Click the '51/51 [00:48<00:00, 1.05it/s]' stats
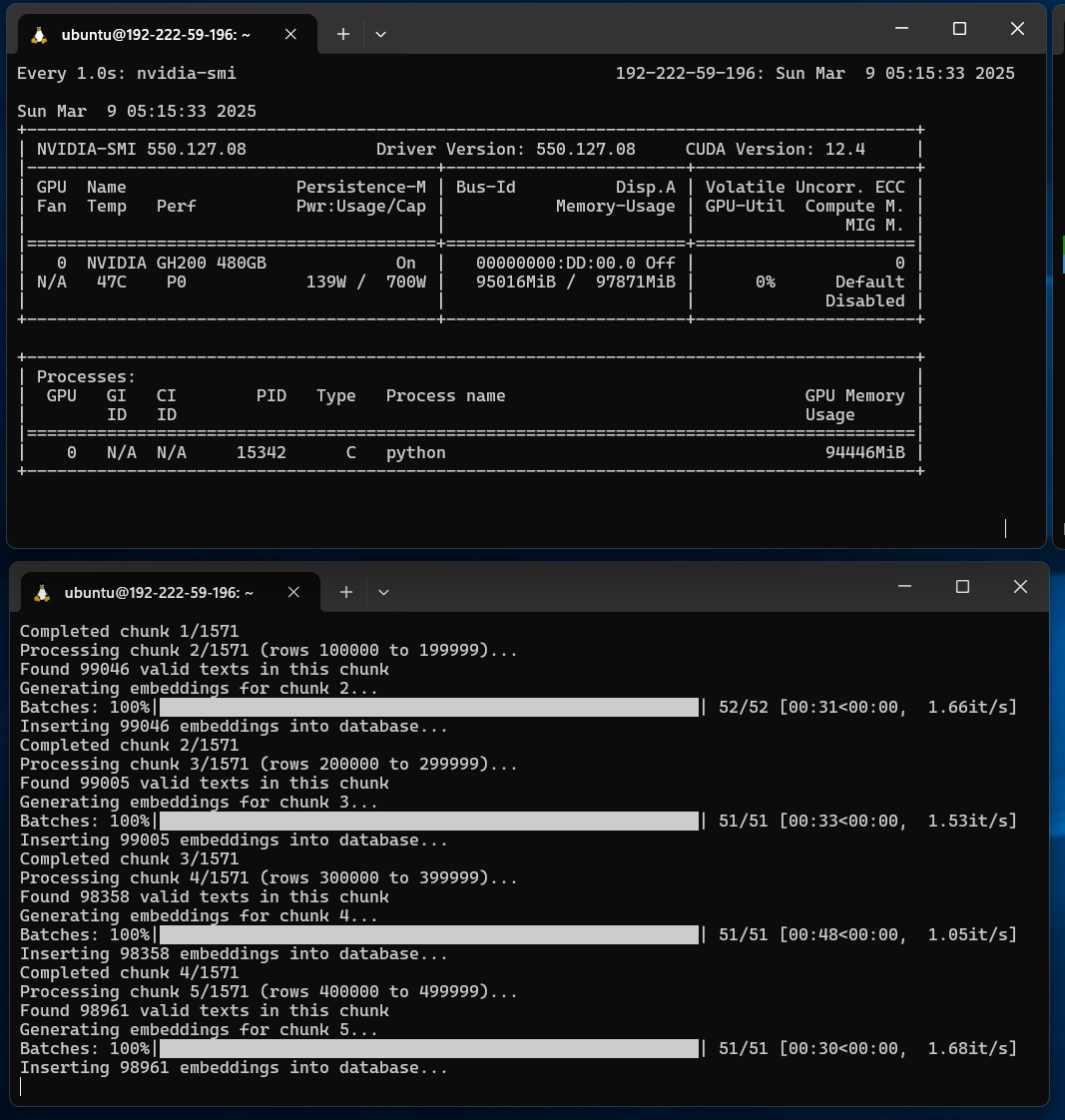Screen dimensions: 1065x1120 click(867, 935)
